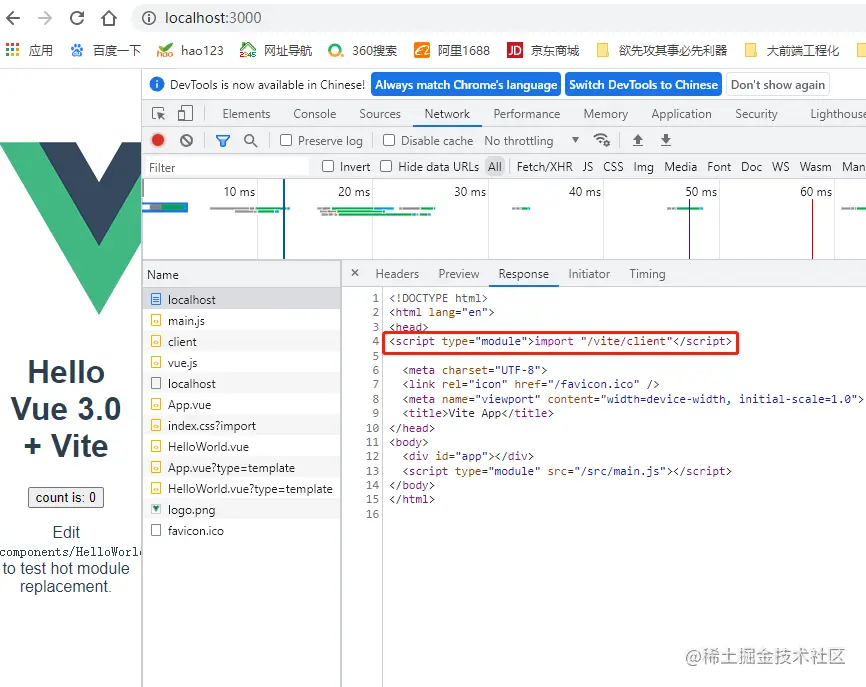
Task: Filter requests by Wasm type
Action: tap(815, 167)
